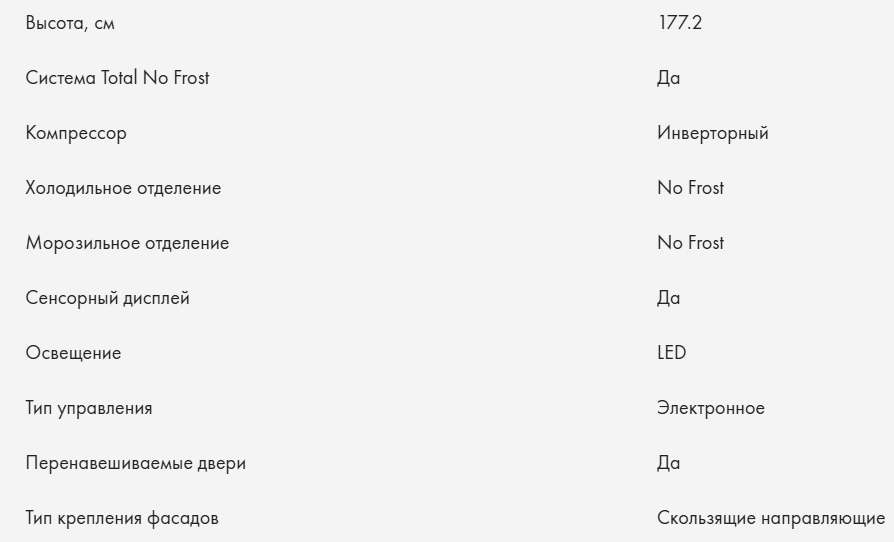The image size is (894, 542).
Task: Click the "Высота, см" specification label
Action: click(70, 23)
